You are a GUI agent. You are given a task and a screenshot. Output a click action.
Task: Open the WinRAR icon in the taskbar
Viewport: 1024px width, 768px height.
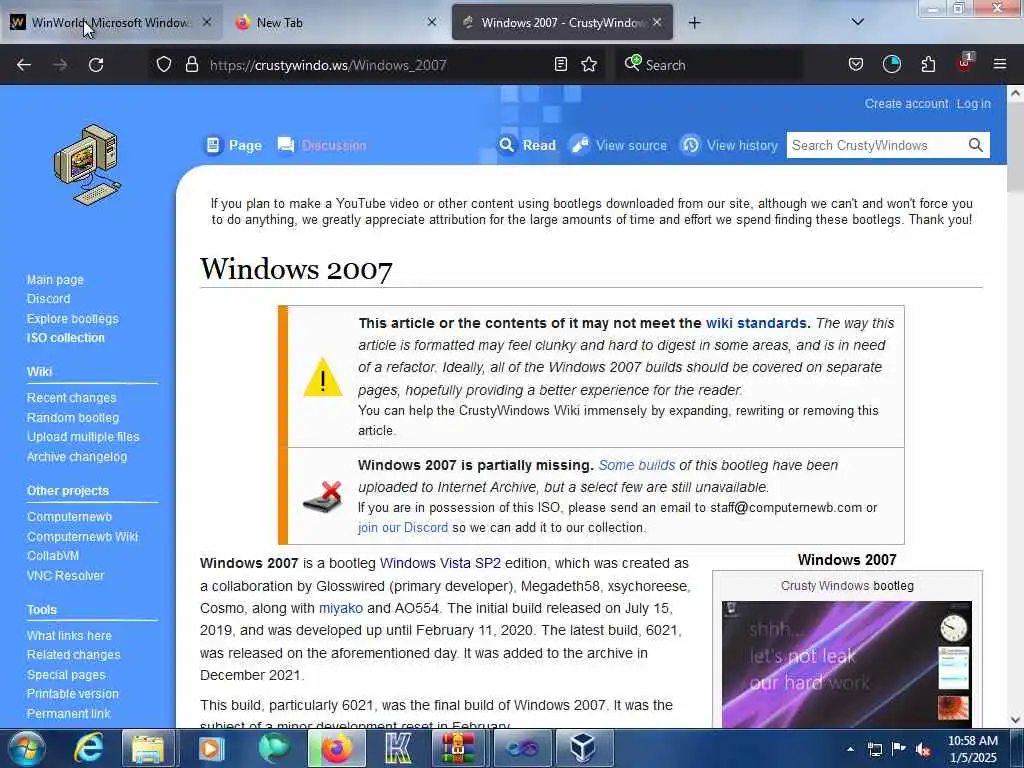[x=458, y=748]
